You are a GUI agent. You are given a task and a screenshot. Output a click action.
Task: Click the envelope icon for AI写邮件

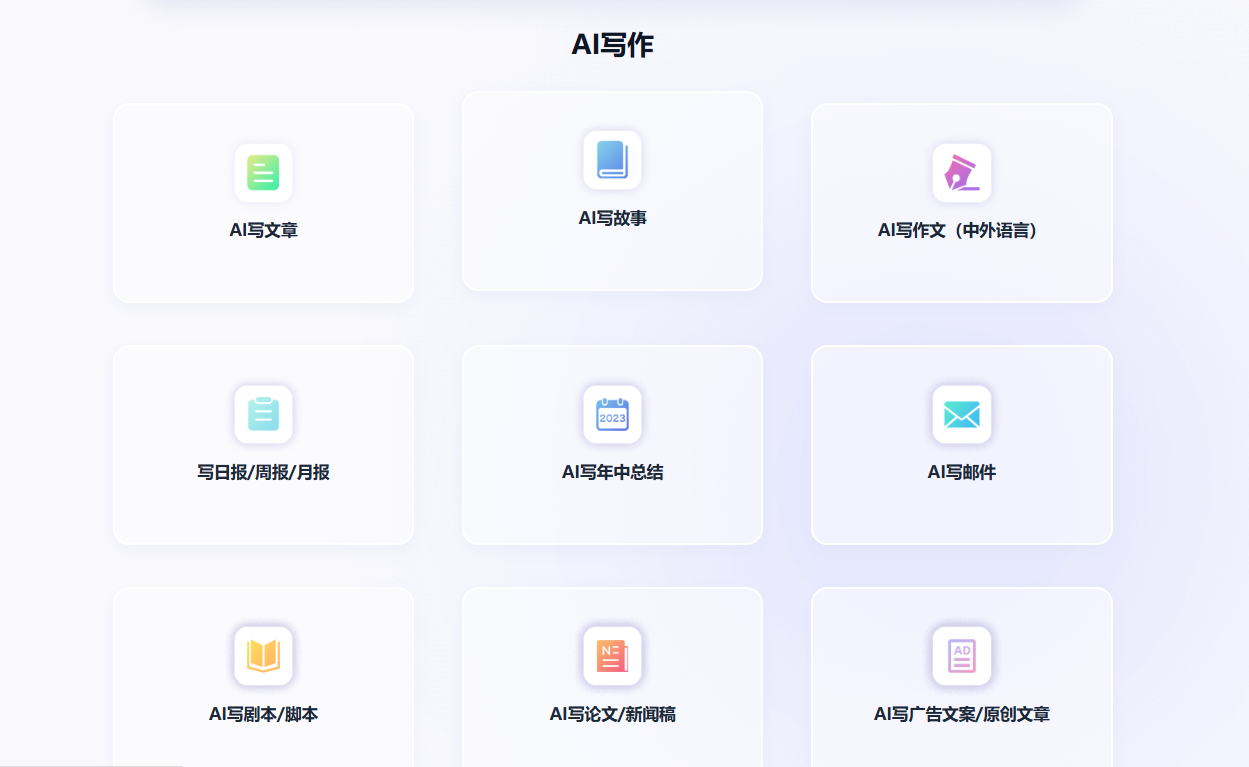[961, 414]
